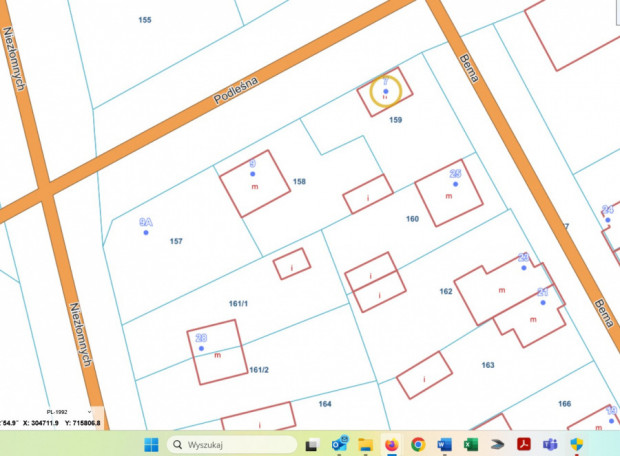Screen dimensions: 620x456
Task: Open Firefox from the taskbar
Action: point(391,444)
